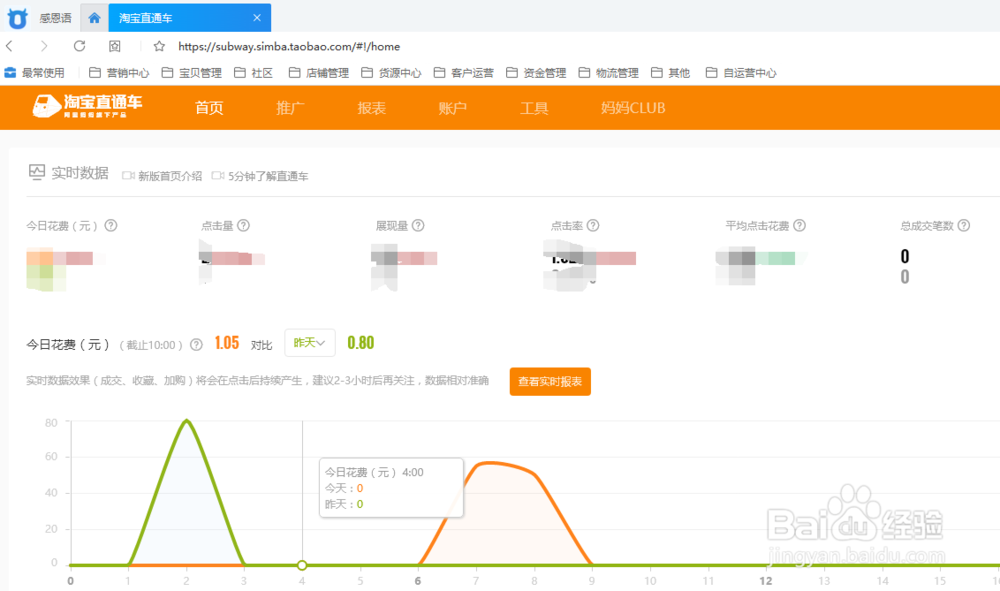Bookmark this page with star icon

[x=159, y=46]
